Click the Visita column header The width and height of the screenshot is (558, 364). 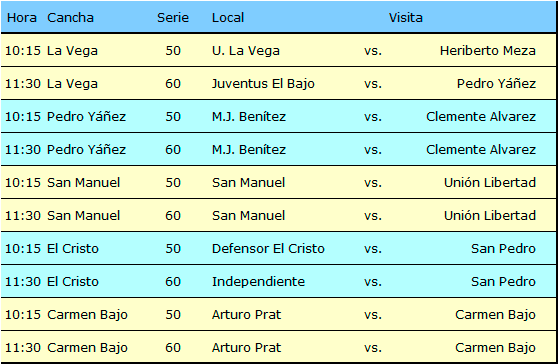pyautogui.click(x=406, y=17)
